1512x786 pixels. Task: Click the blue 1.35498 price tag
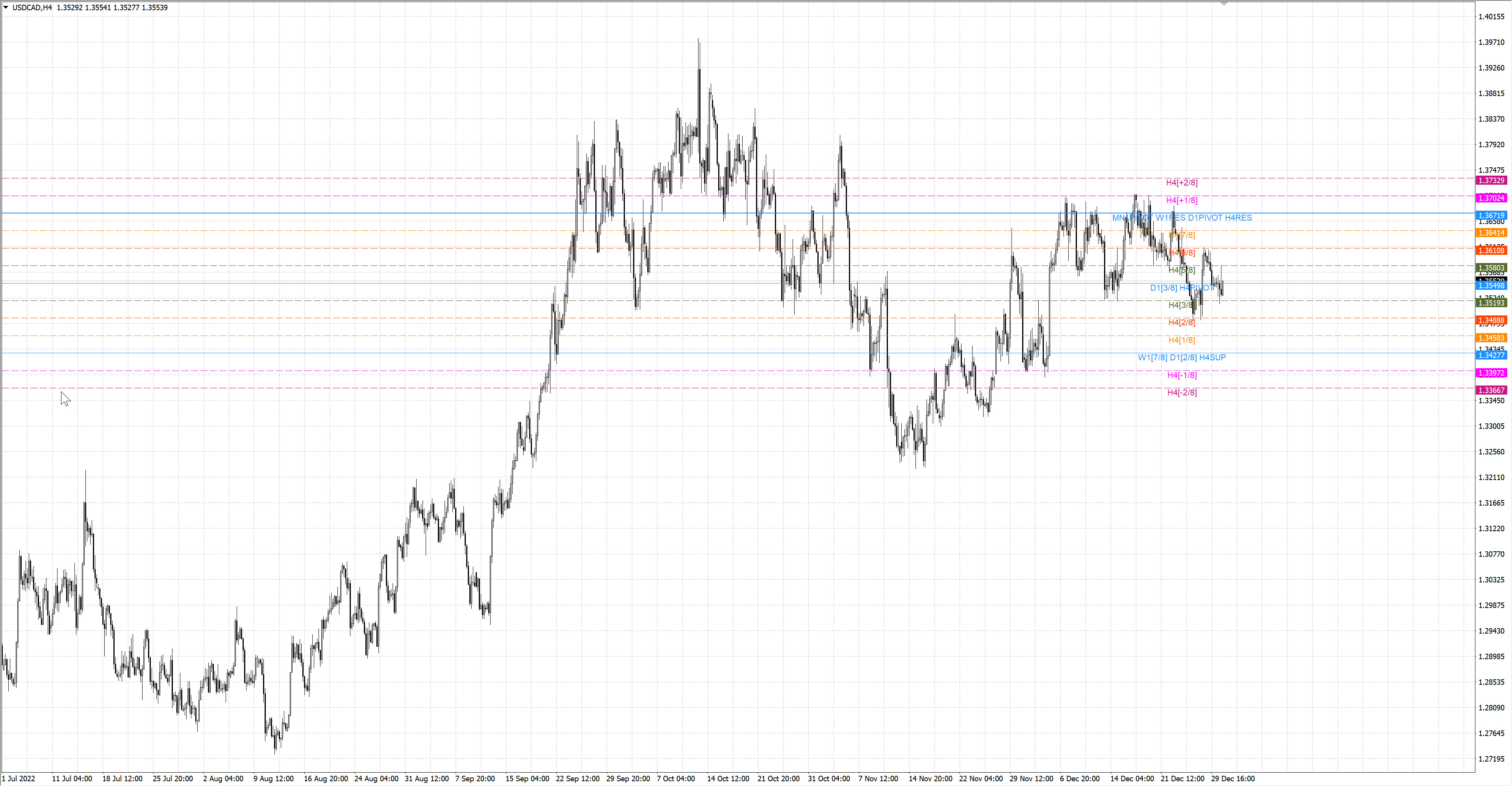click(x=1491, y=286)
